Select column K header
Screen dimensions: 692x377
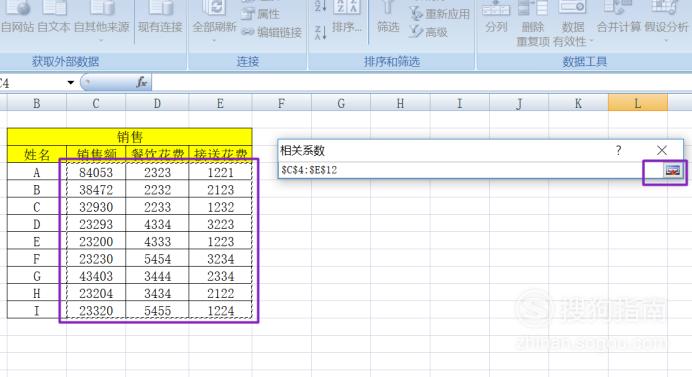[x=578, y=103]
